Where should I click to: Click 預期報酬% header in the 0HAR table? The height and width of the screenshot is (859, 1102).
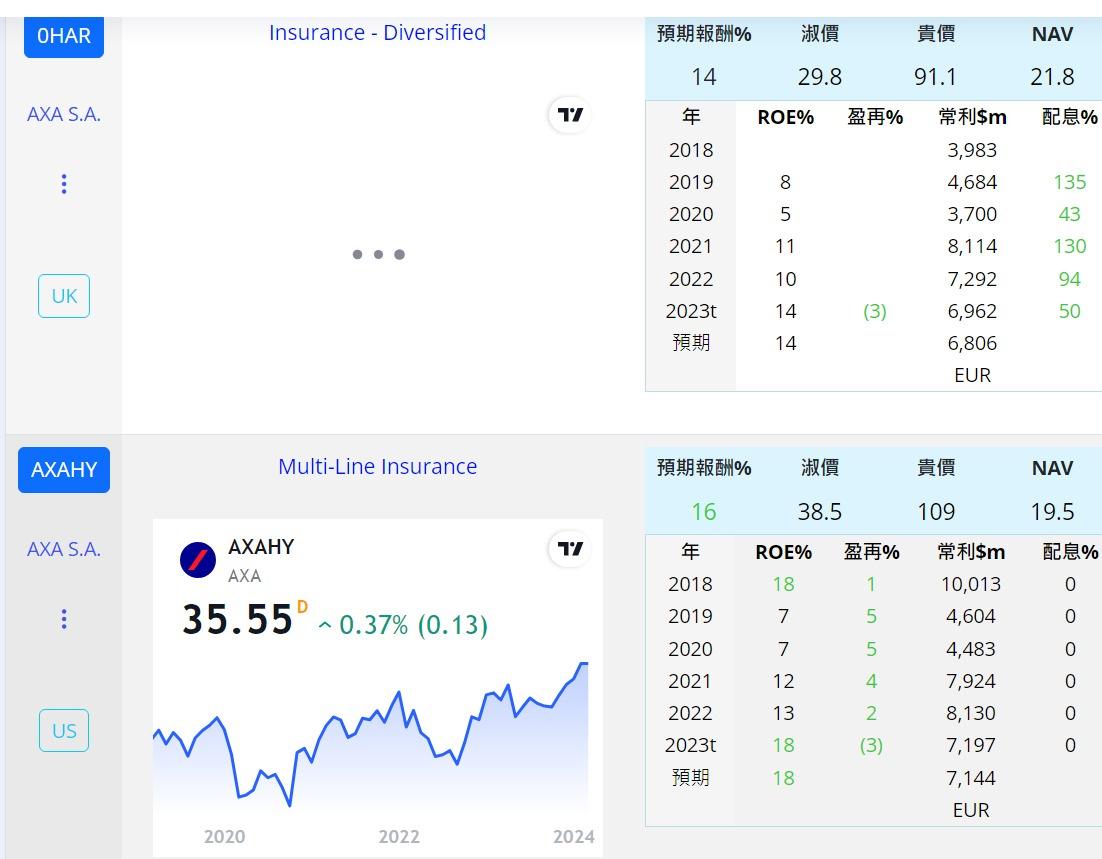[x=704, y=34]
